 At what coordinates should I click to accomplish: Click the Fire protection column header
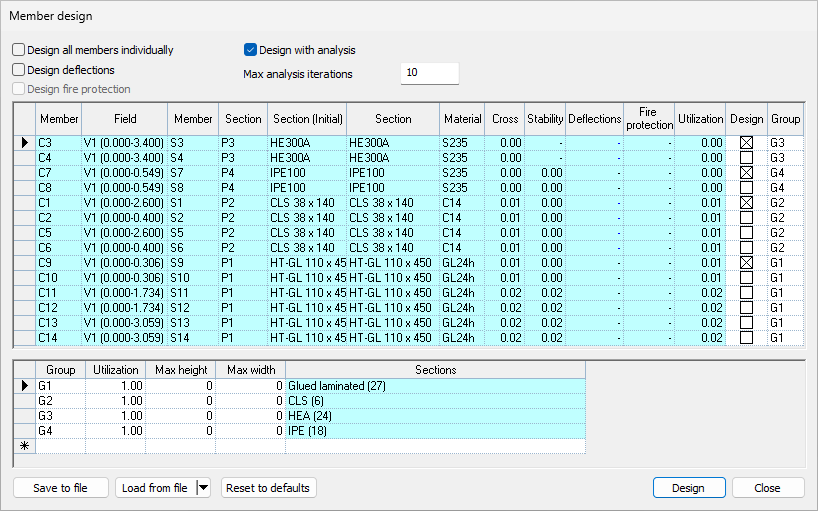648,119
